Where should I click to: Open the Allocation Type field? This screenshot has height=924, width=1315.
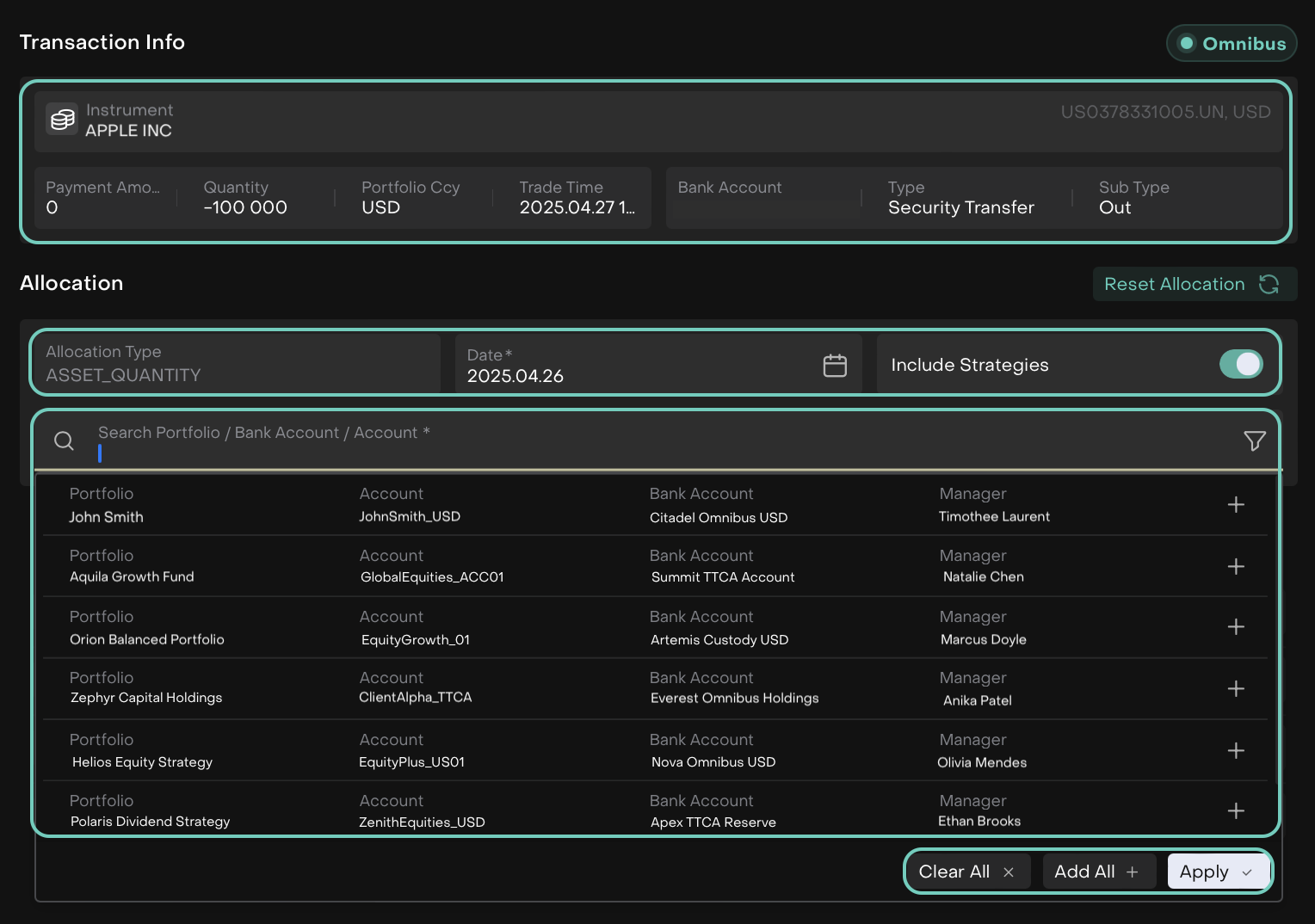point(235,365)
